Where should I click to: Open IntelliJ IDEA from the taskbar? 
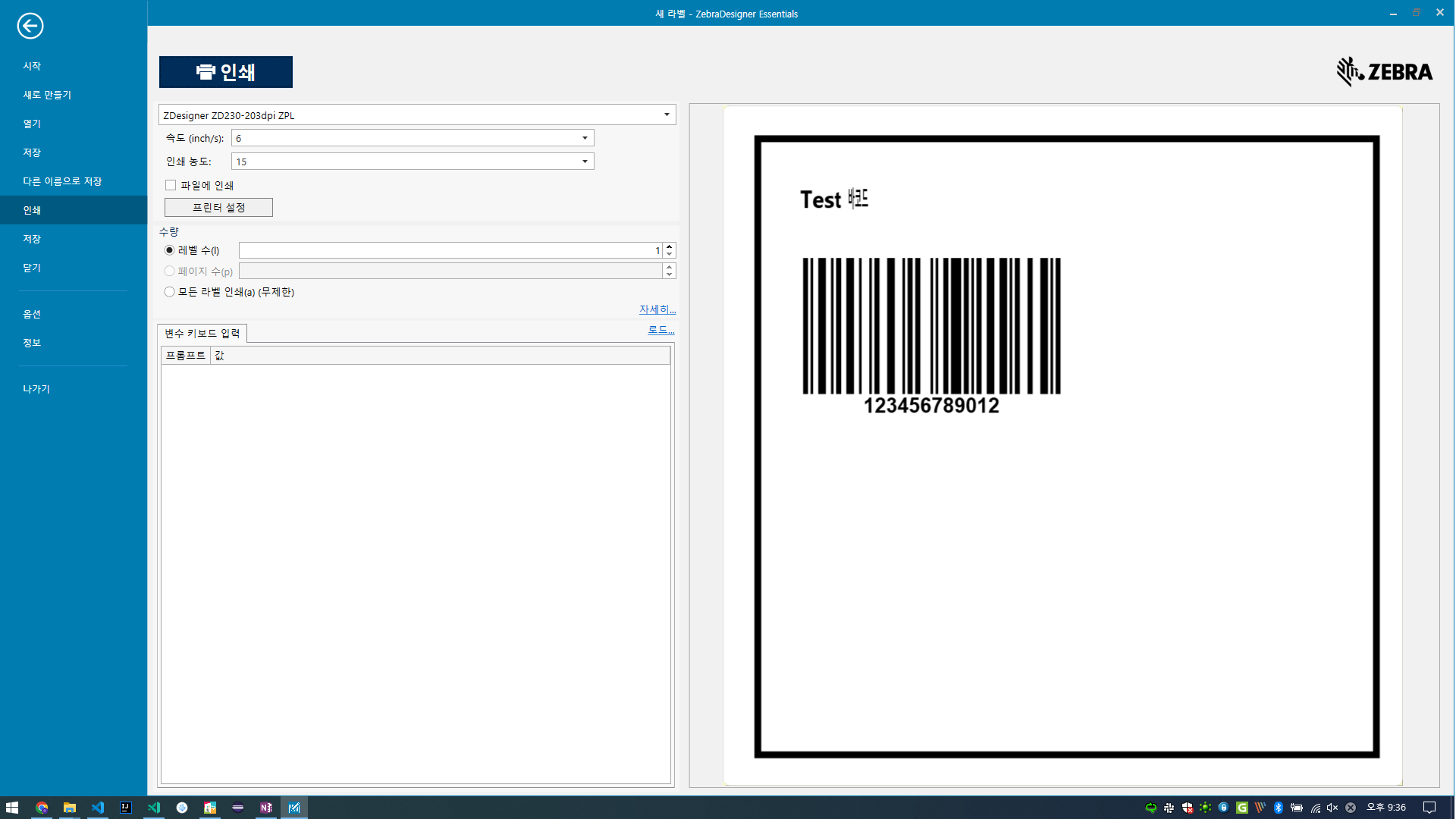(126, 808)
